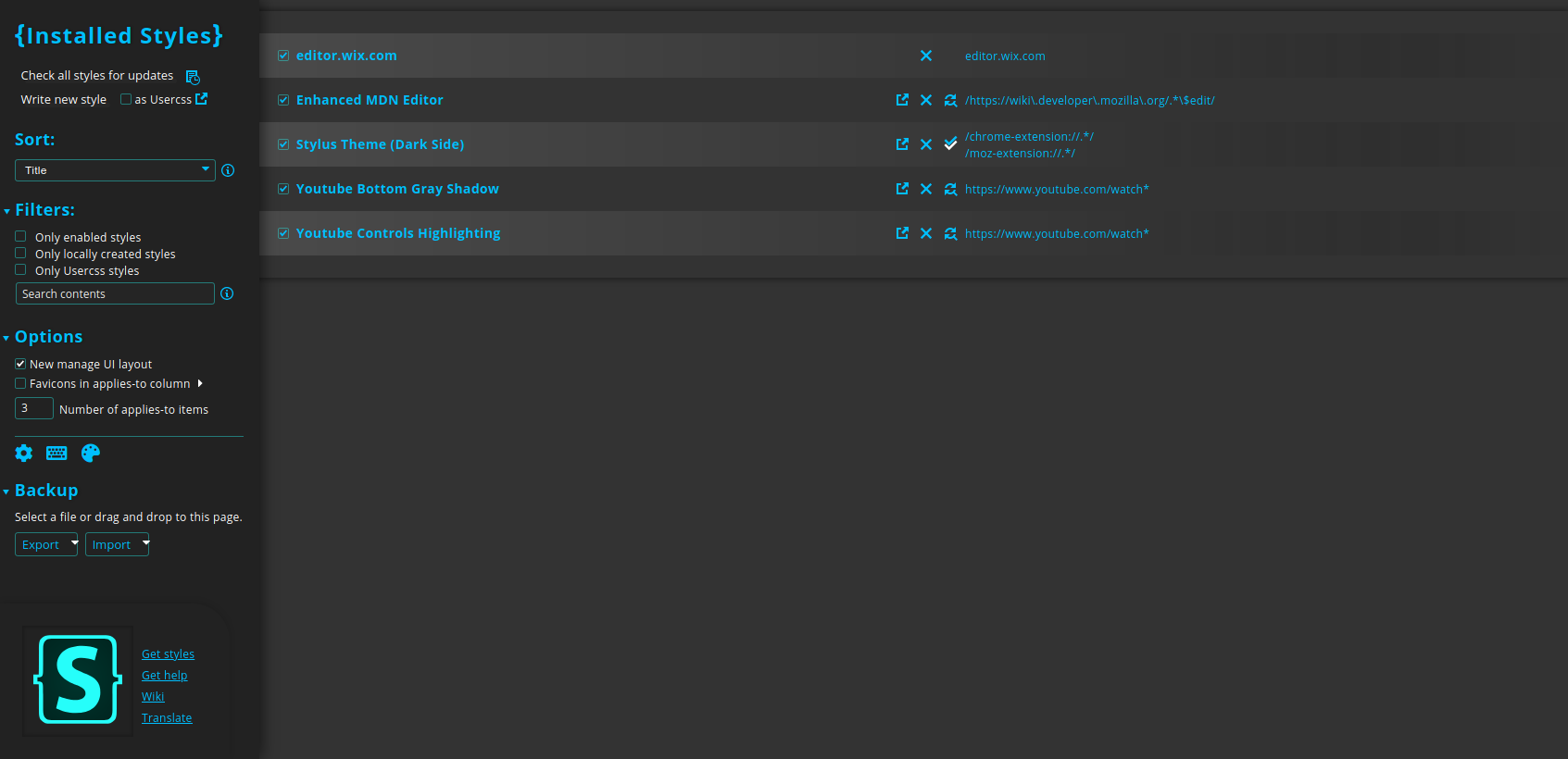The image size is (1568, 759).
Task: Open Youtube Bottom Gray Shadow homepage icon
Action: (x=902, y=189)
